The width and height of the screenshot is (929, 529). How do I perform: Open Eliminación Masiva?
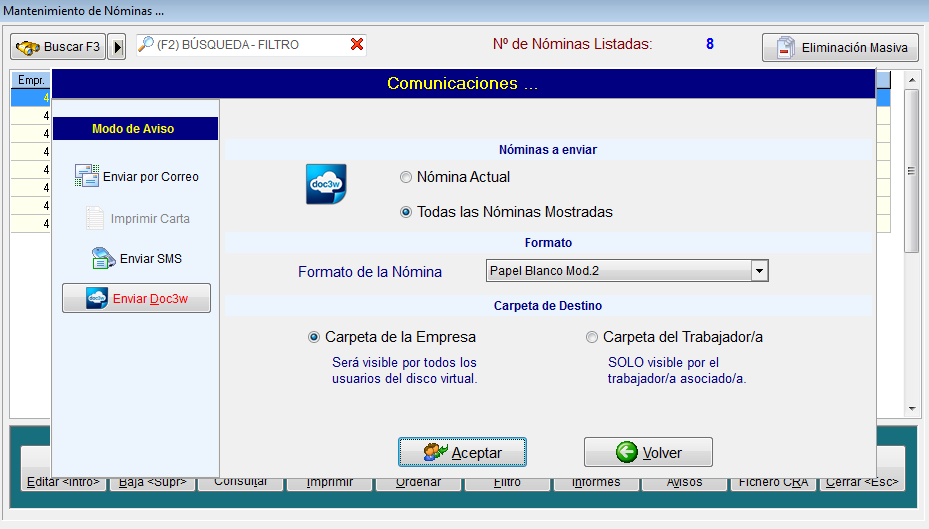pos(840,47)
